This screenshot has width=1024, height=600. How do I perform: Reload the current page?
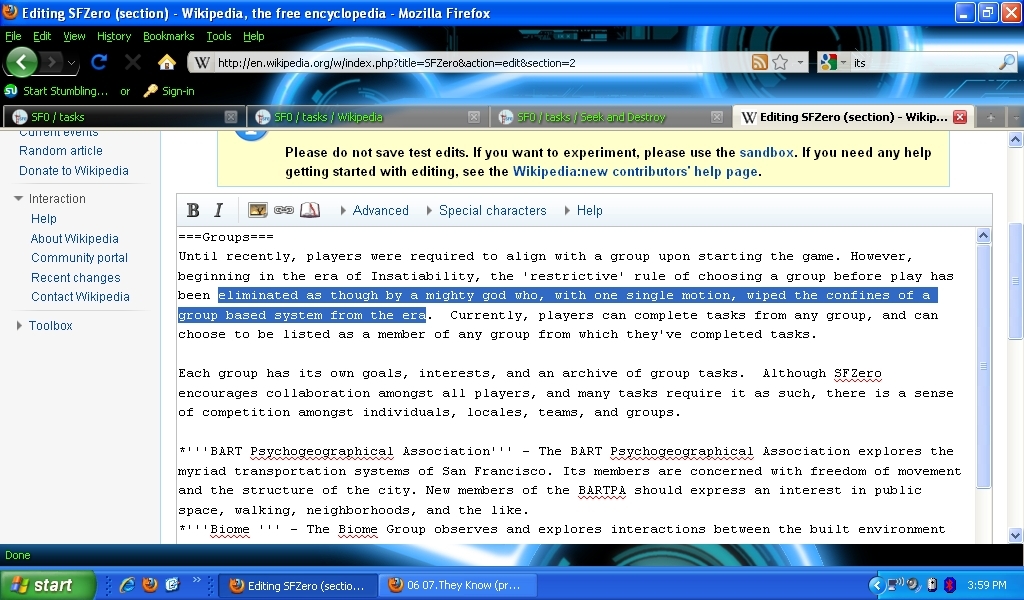pos(99,62)
